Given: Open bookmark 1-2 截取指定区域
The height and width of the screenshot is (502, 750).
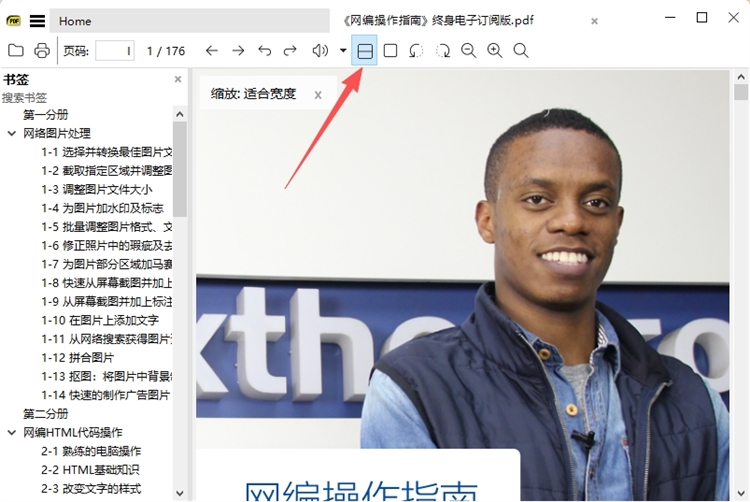Looking at the screenshot, I should (x=107, y=171).
